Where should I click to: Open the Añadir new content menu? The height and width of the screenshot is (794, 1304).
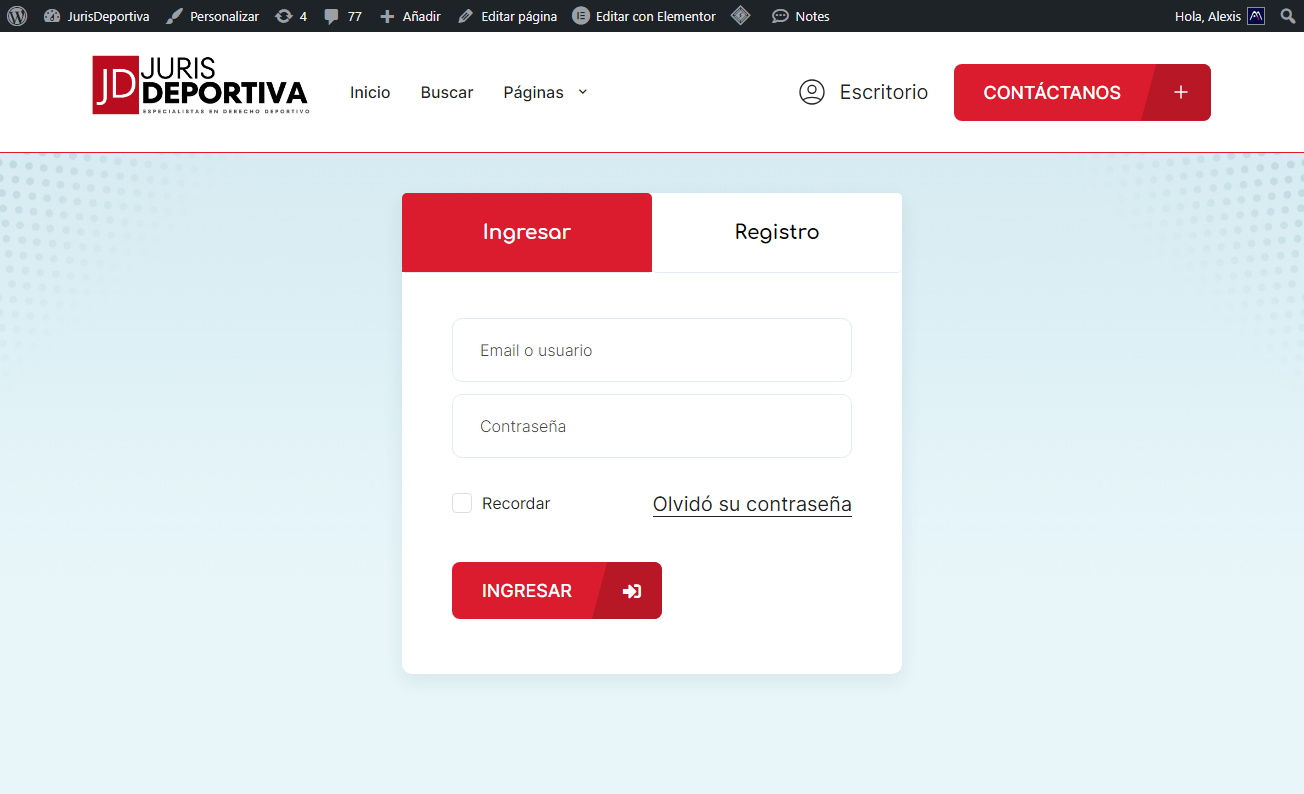pos(411,16)
